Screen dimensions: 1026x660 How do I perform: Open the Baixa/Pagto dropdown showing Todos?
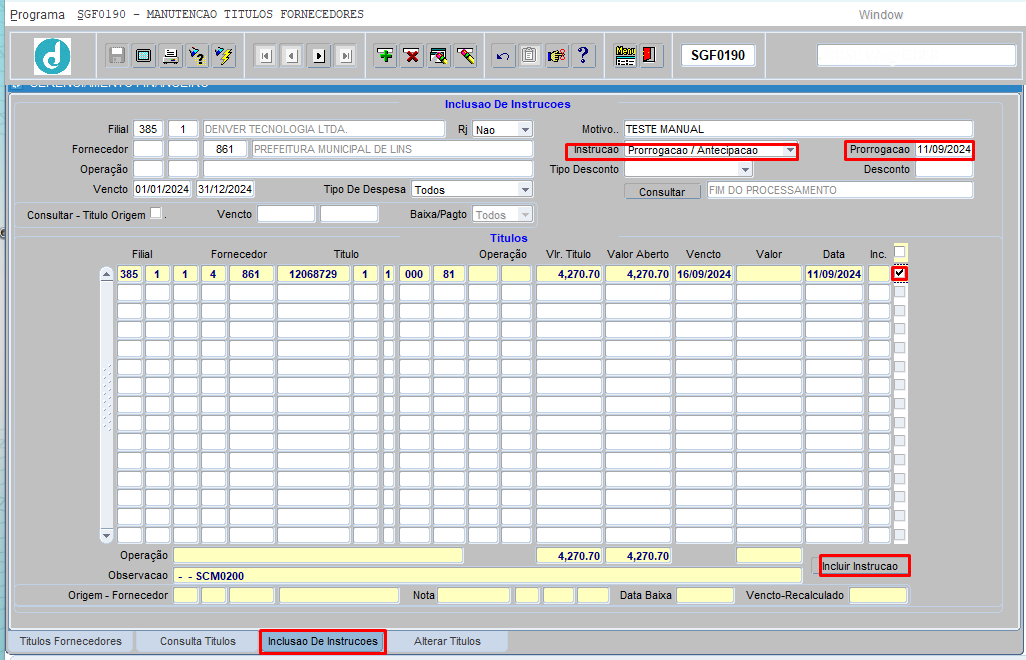pyautogui.click(x=525, y=215)
